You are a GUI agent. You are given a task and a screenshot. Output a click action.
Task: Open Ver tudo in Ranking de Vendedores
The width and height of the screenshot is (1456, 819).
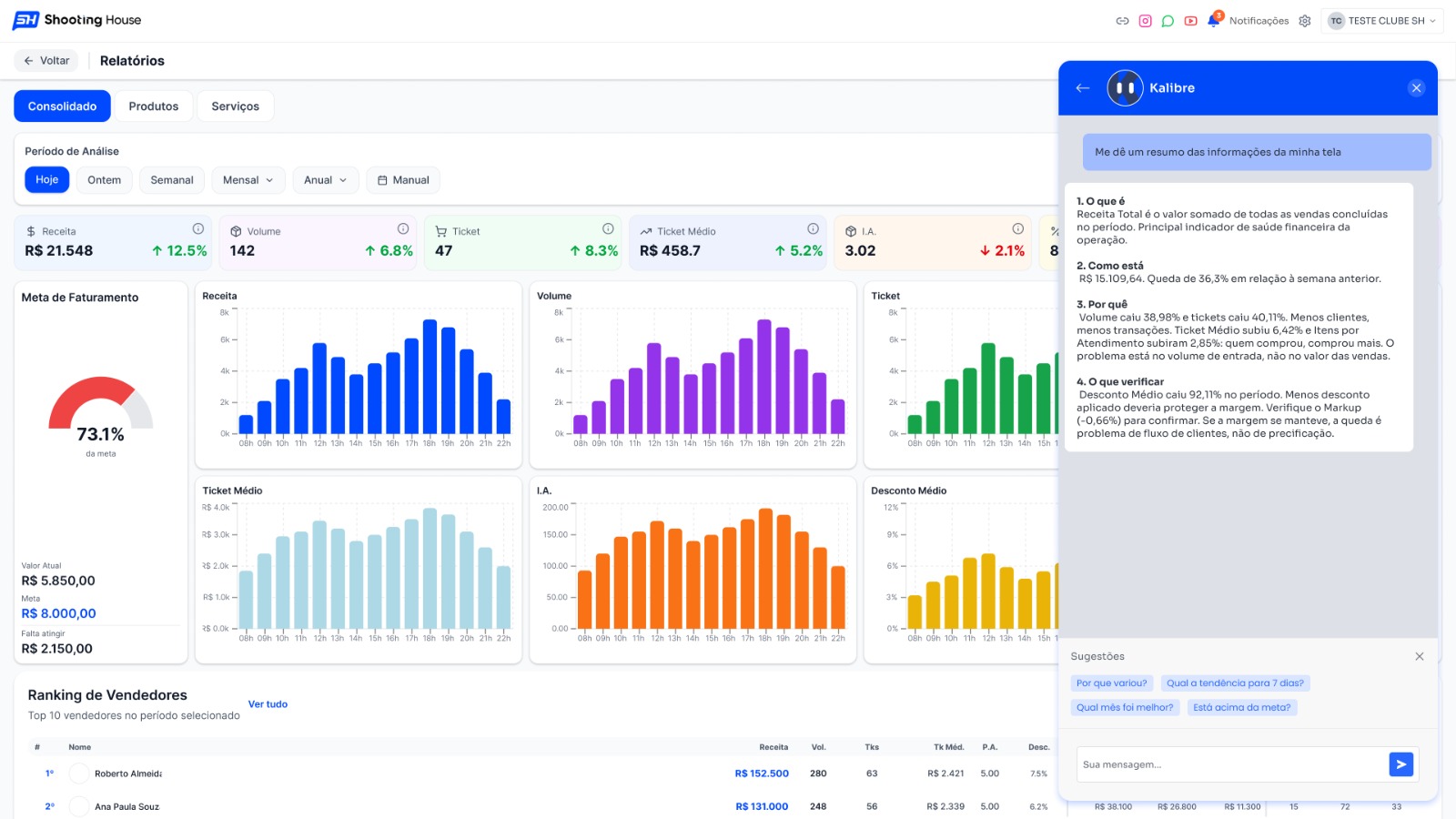pos(268,704)
